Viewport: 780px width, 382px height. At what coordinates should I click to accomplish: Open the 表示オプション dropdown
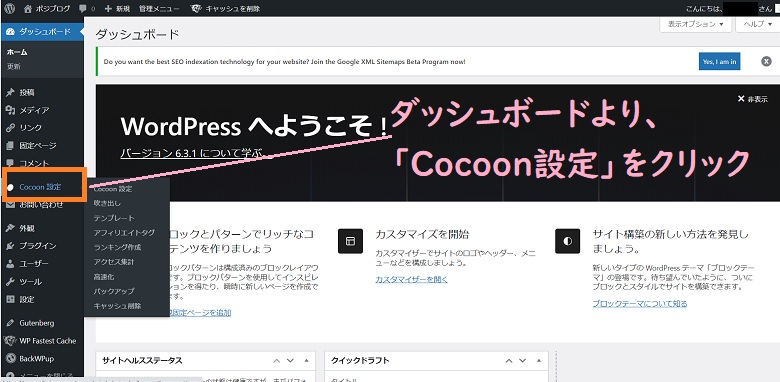(695, 24)
